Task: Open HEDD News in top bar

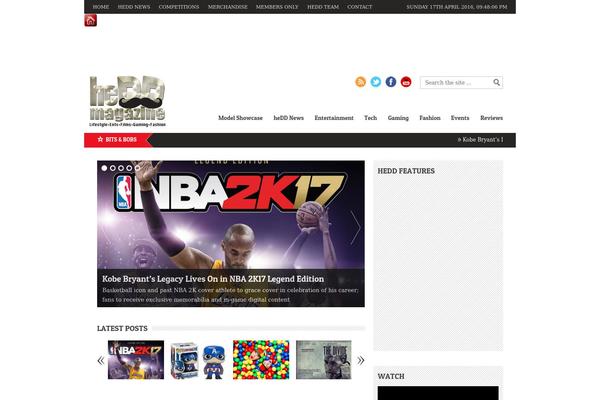Action: click(134, 7)
